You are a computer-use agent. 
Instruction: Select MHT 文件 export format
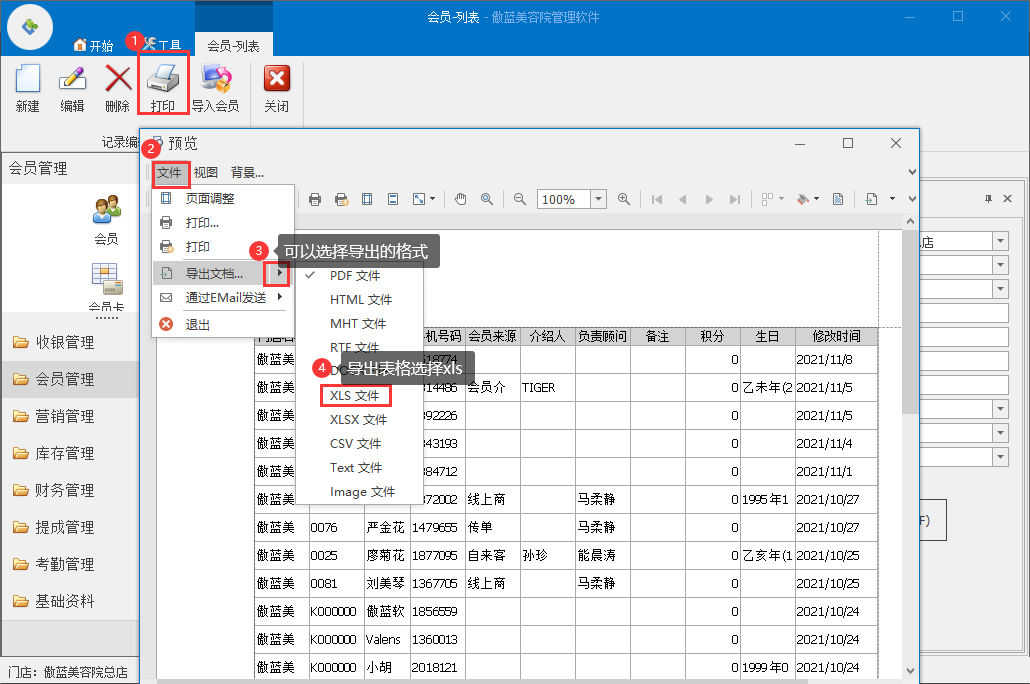coord(359,324)
